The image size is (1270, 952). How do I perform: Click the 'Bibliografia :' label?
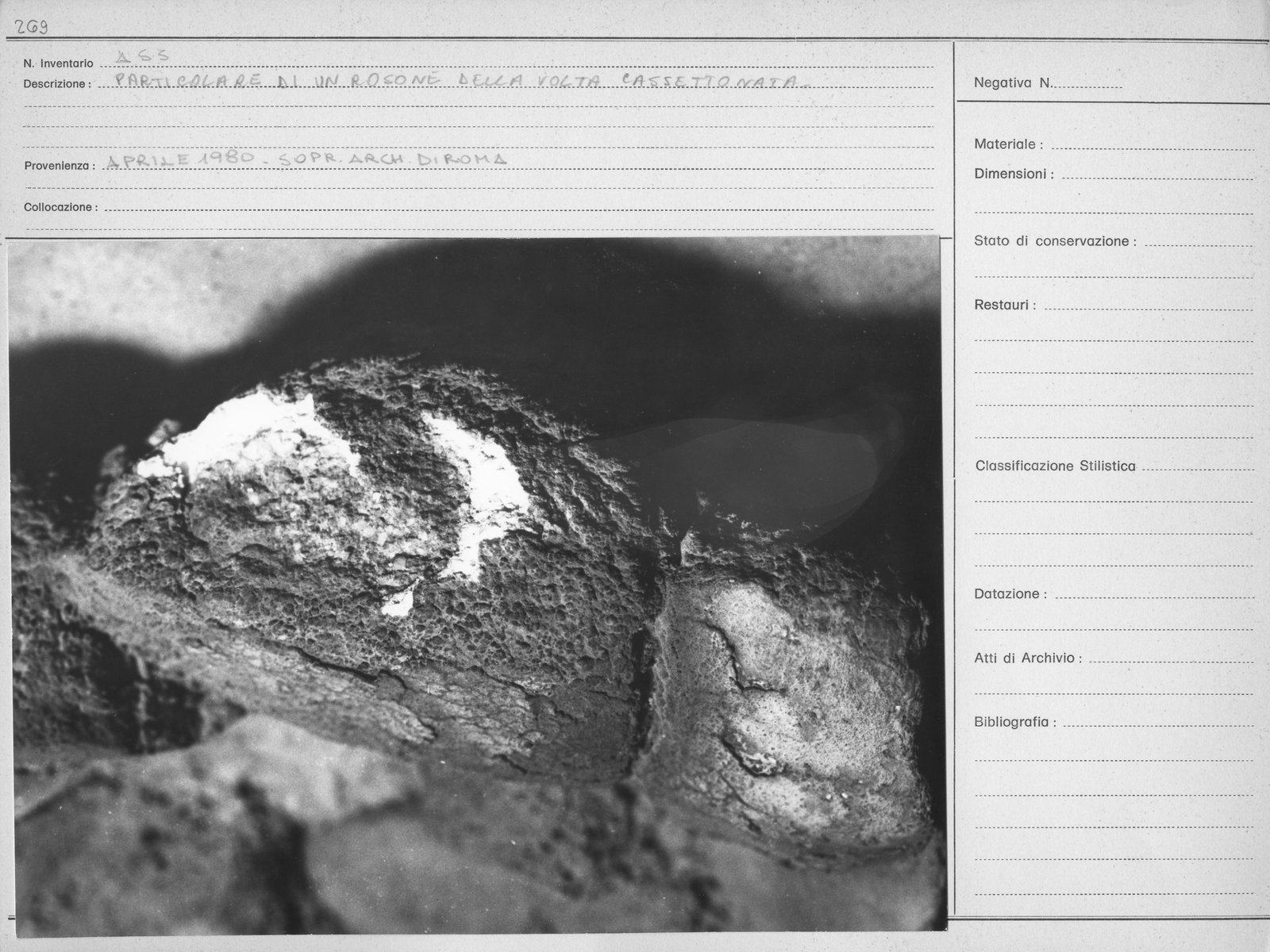[x=1015, y=723]
